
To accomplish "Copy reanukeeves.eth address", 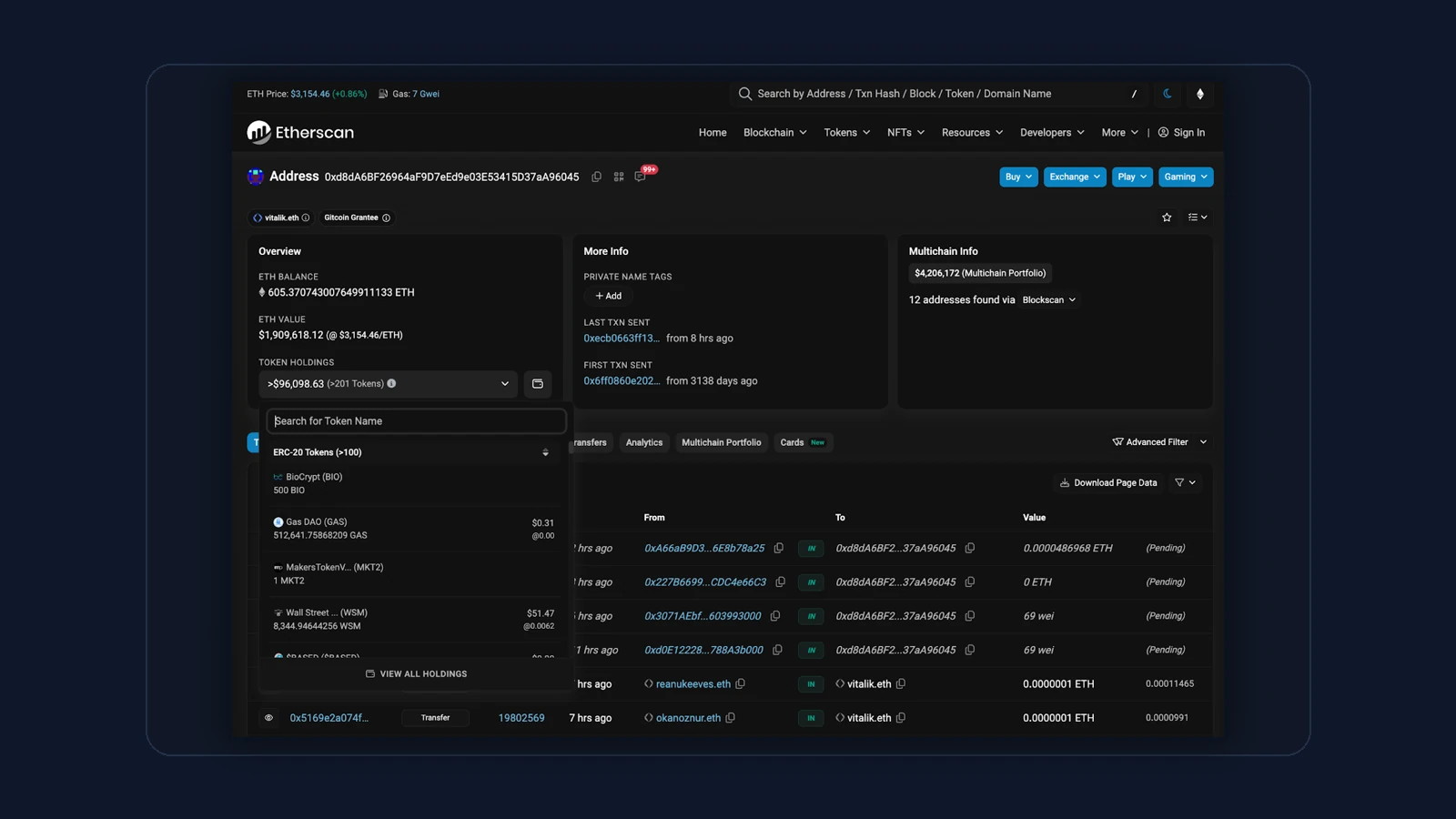I will [x=740, y=683].
